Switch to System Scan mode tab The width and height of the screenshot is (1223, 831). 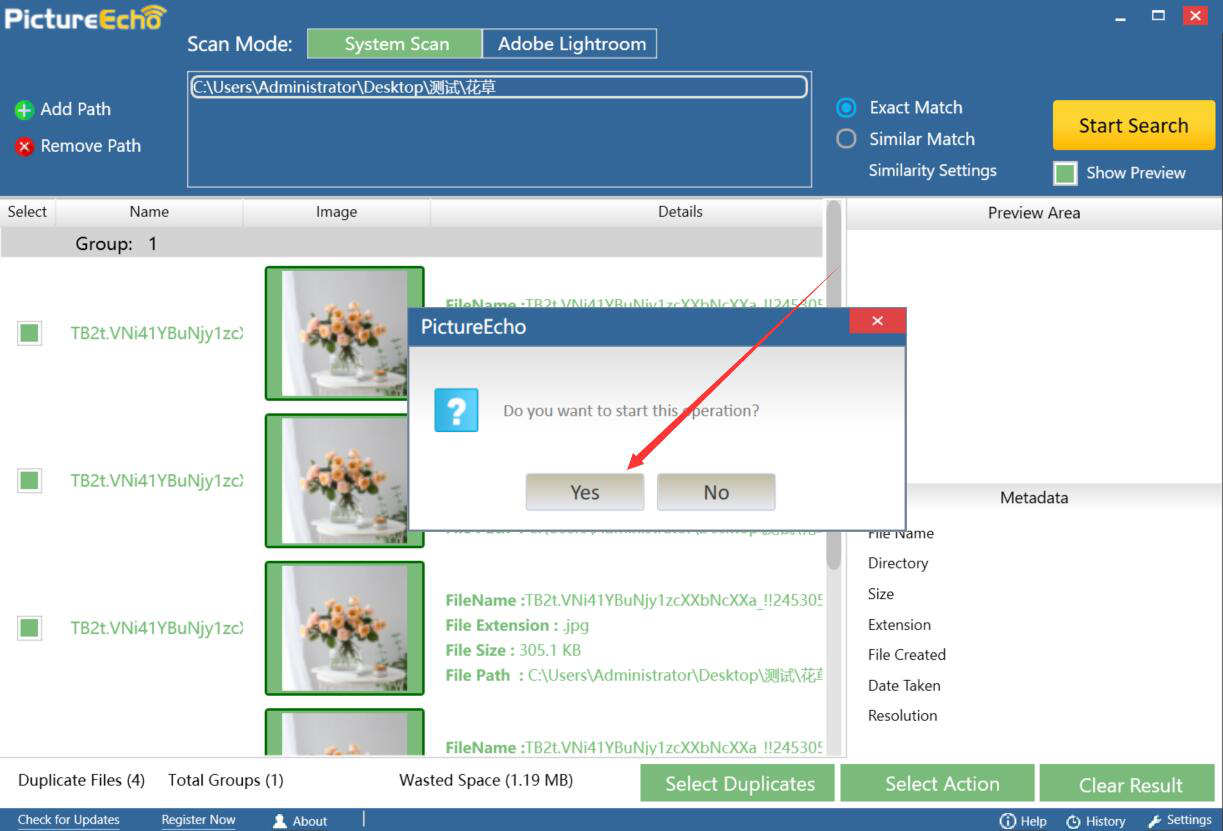(395, 44)
